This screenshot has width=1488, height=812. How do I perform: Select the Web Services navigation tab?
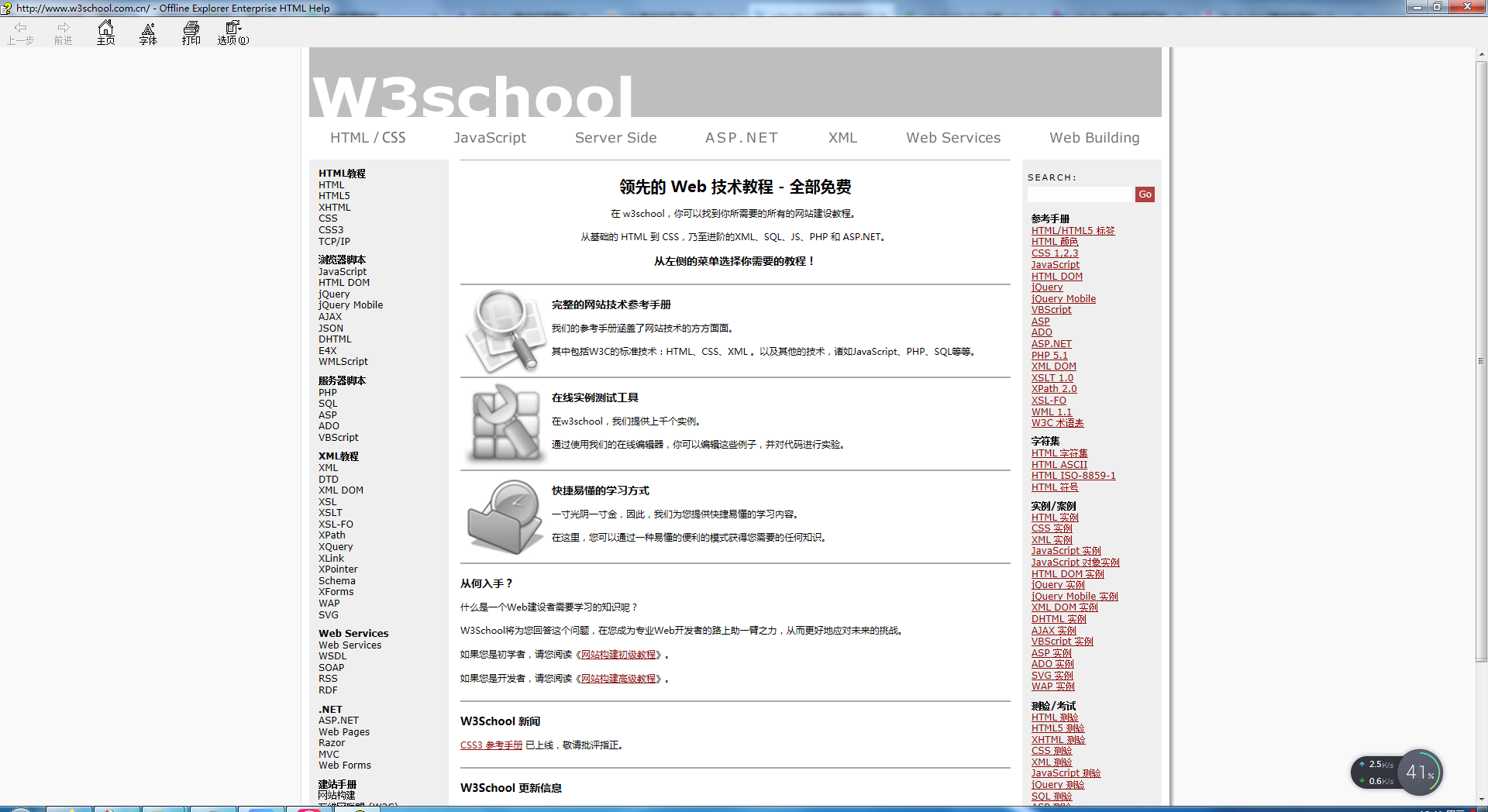(952, 138)
